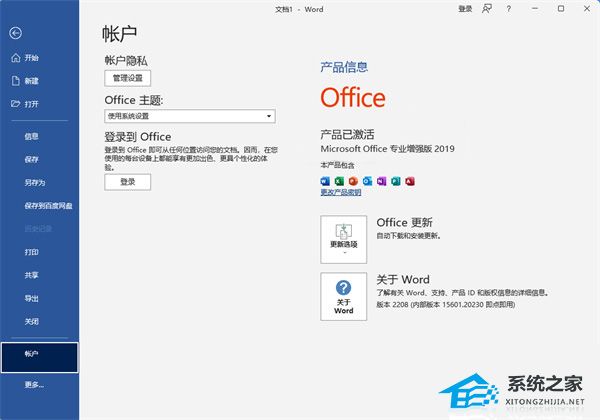The image size is (600, 420).
Task: Click the Excel app icon
Action: [339, 181]
